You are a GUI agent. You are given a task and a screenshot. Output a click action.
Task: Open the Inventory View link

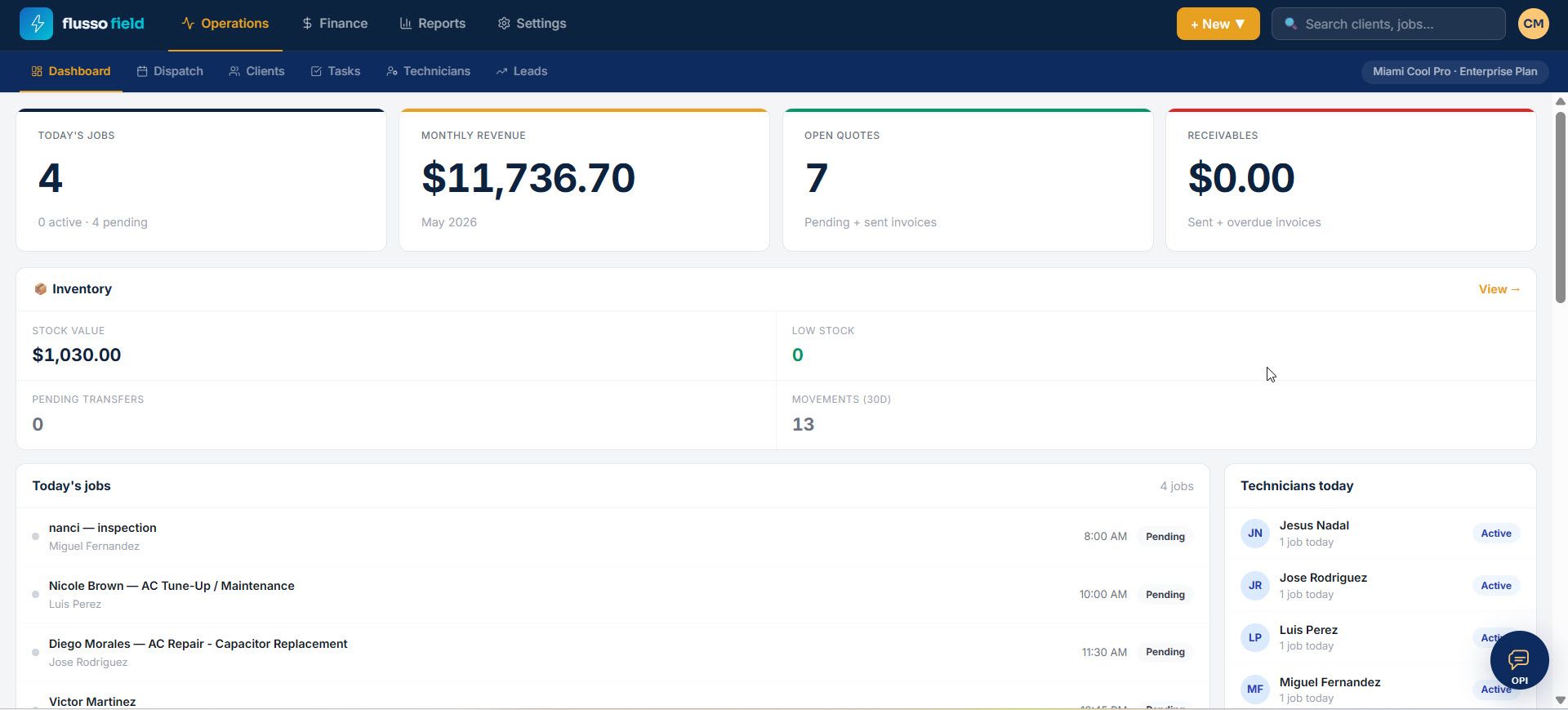1499,289
